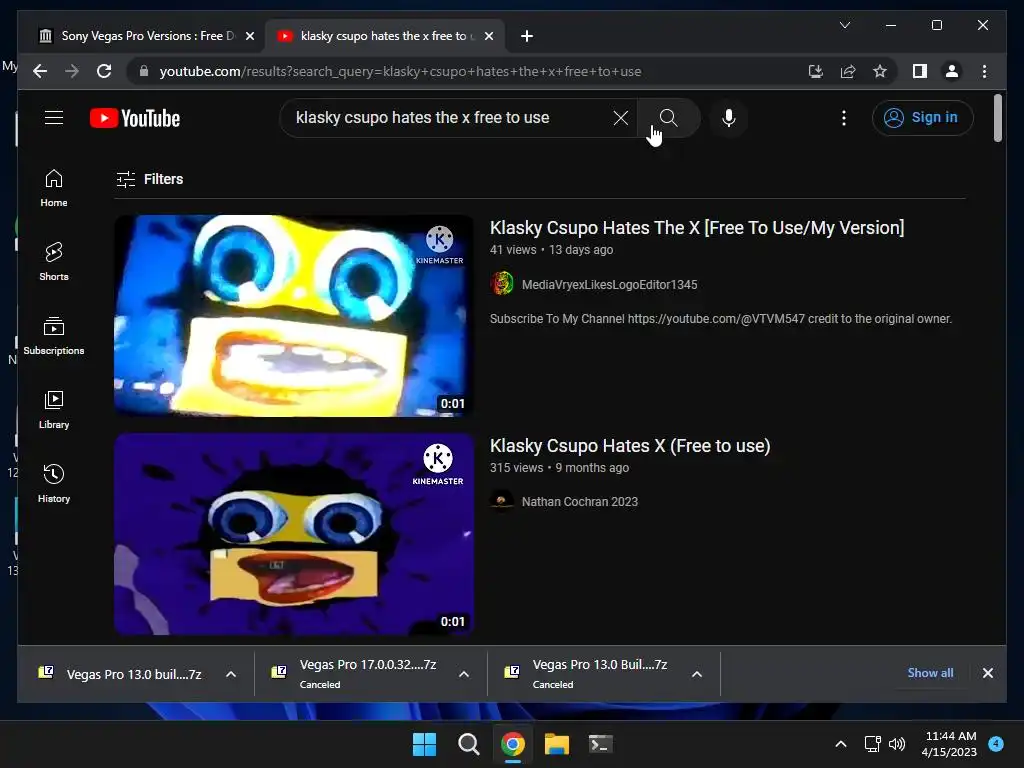The height and width of the screenshot is (768, 1024).
Task: Open the Klasky Csupo Hates X purple thumbnail
Action: (294, 534)
